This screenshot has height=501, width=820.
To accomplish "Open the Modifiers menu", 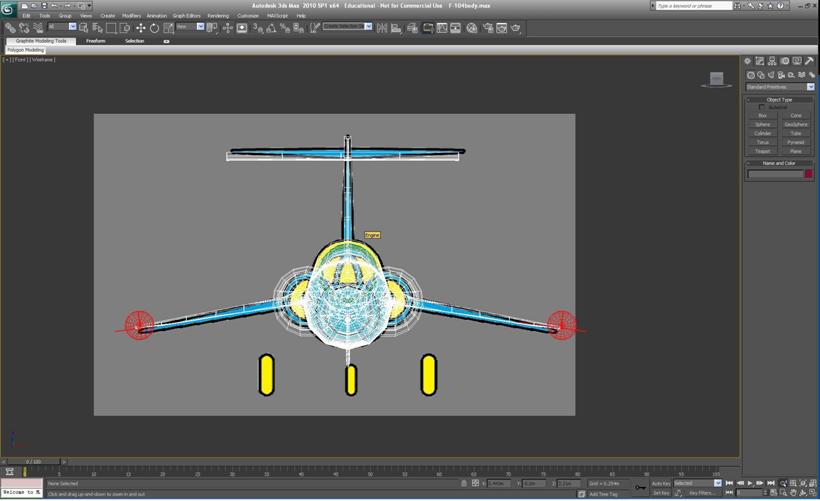I will 131,16.
